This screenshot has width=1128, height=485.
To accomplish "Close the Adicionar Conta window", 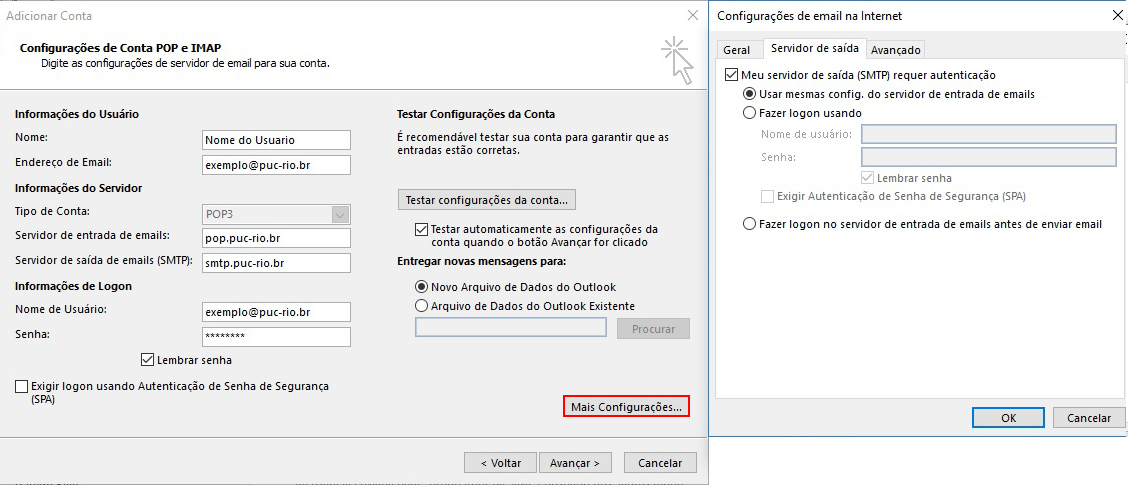I will pos(692,15).
